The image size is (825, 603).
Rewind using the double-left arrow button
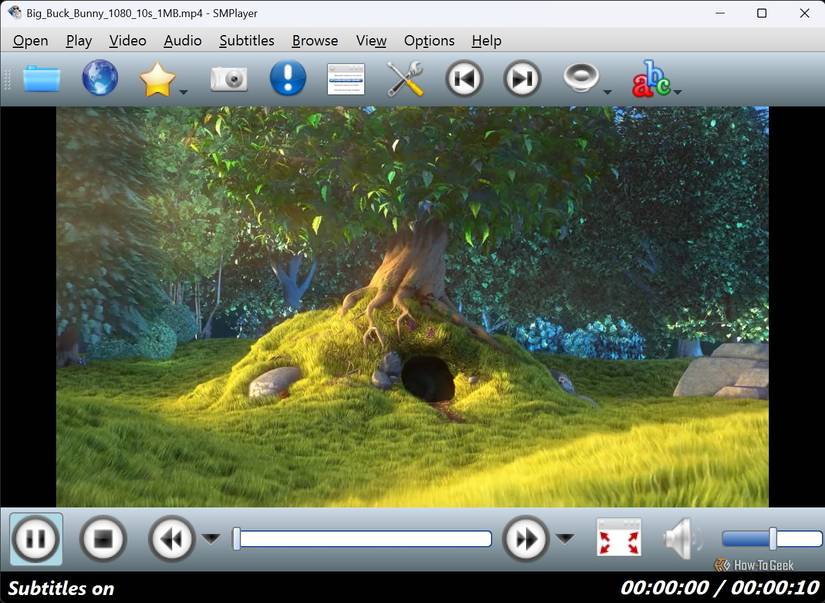pos(172,539)
